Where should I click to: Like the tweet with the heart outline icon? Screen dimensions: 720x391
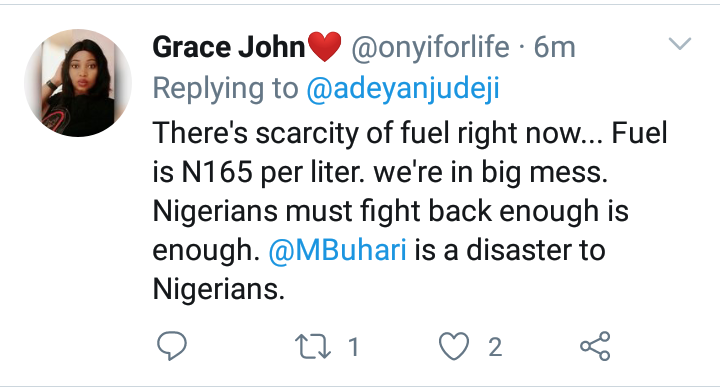pyautogui.click(x=454, y=346)
